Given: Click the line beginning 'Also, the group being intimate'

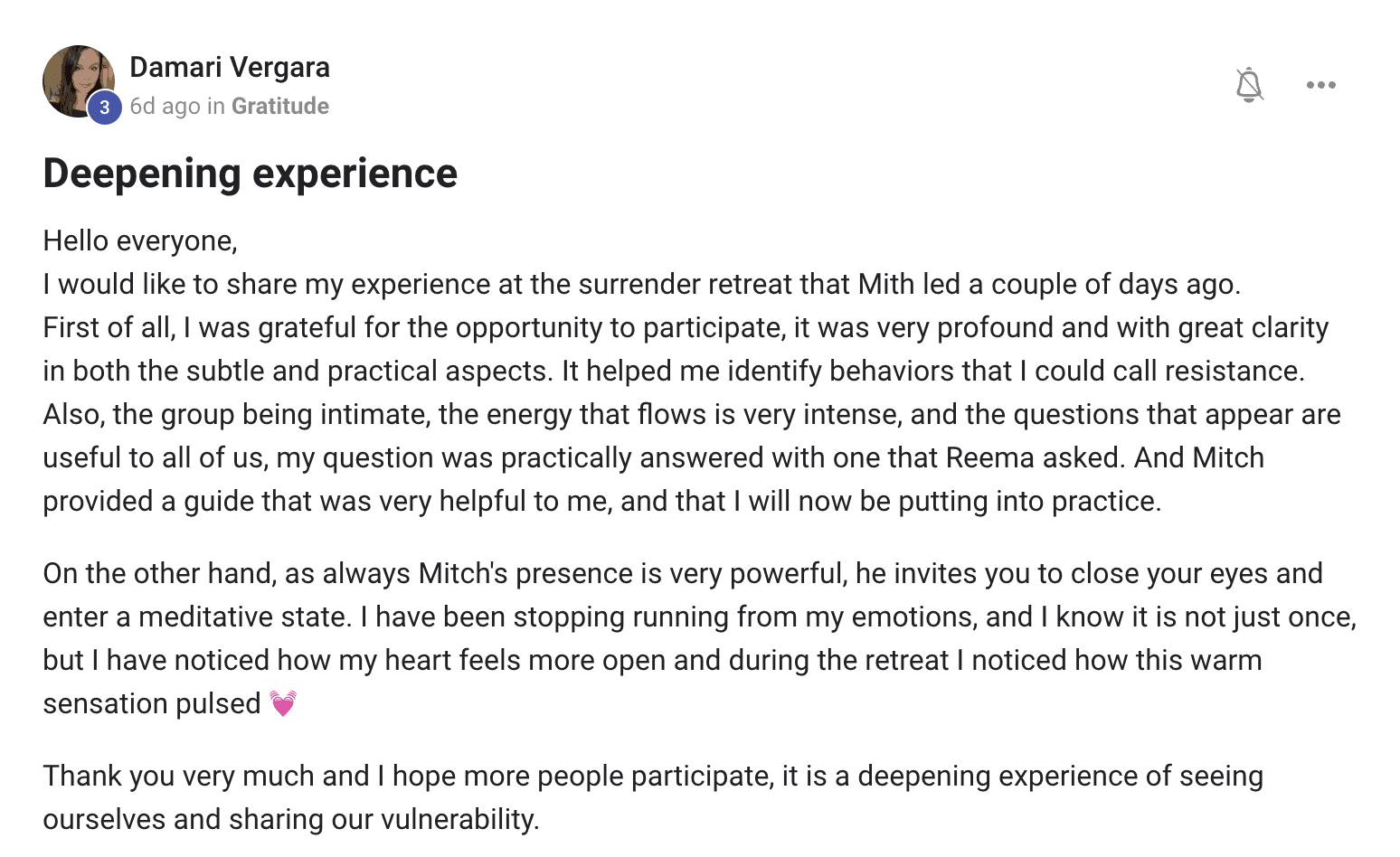Looking at the screenshot, I should 692,415.
